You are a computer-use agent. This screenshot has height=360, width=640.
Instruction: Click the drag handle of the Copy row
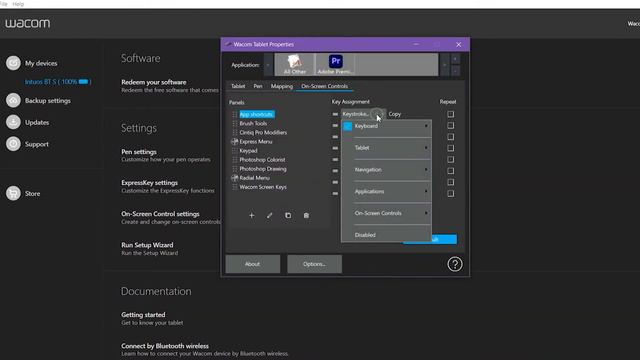tap(335, 114)
